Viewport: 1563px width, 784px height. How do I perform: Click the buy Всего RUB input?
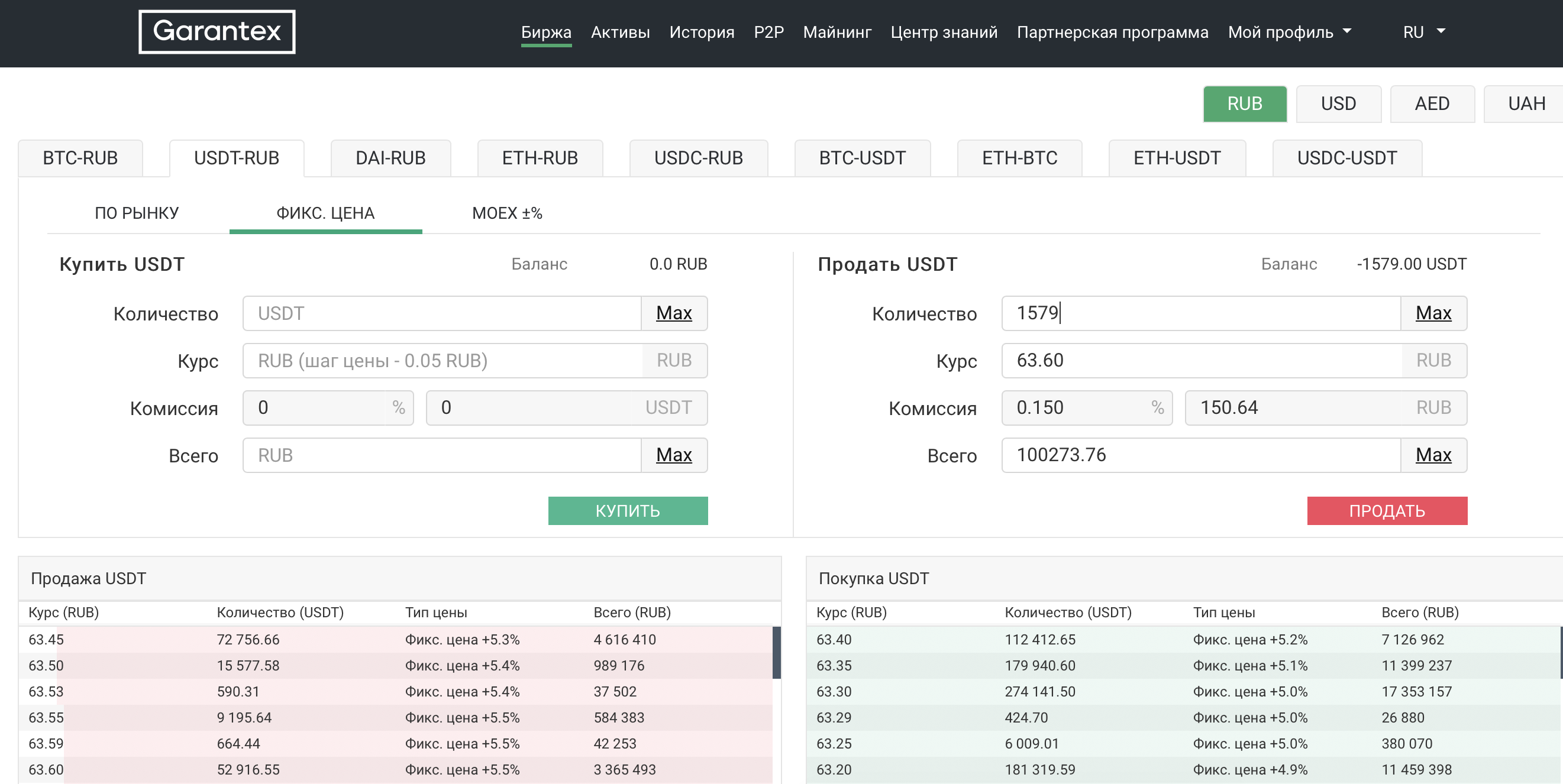click(x=442, y=455)
